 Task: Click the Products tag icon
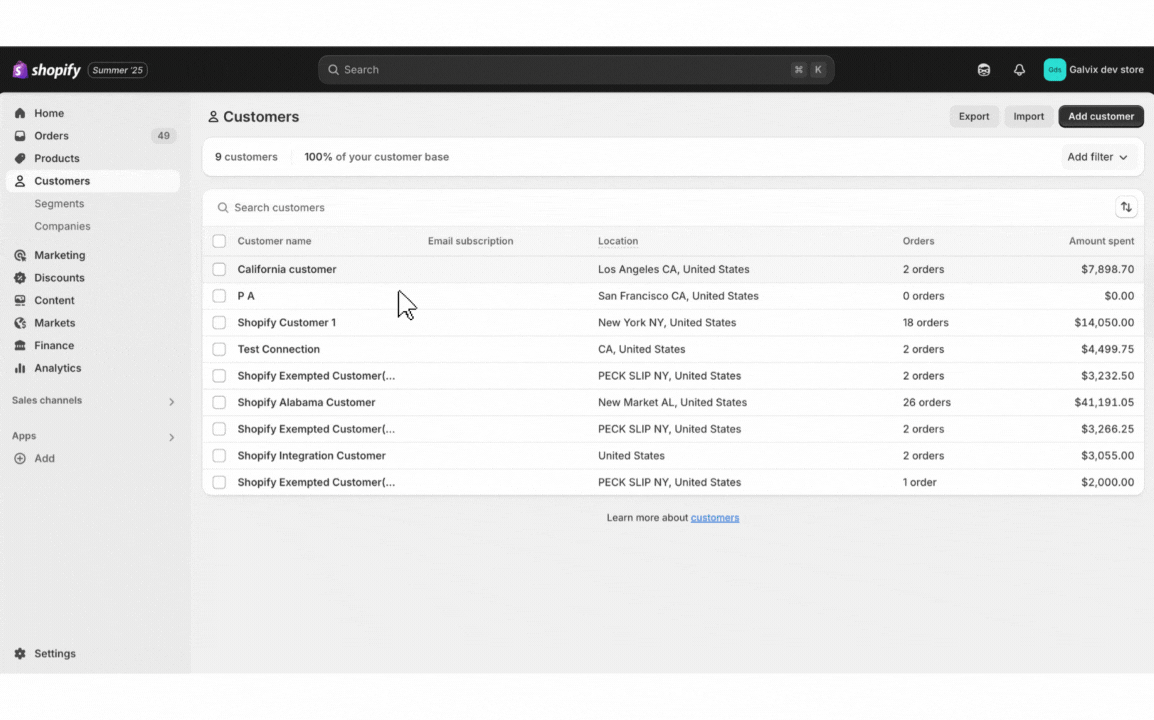point(20,158)
